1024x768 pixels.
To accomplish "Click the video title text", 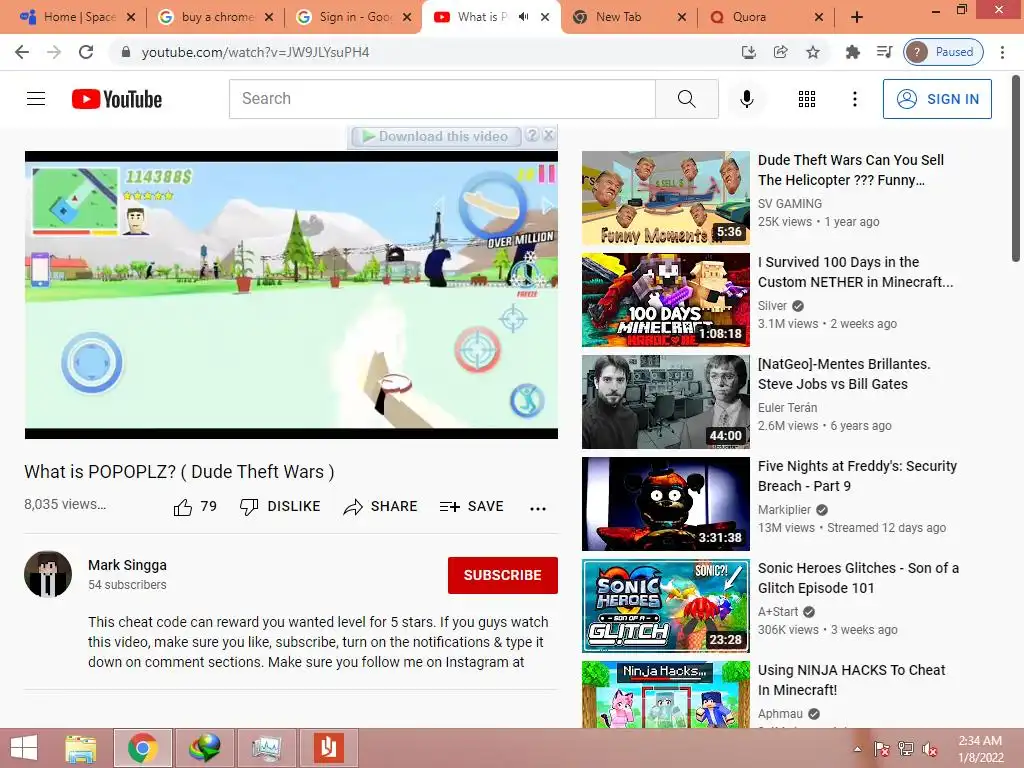I will tap(180, 472).
